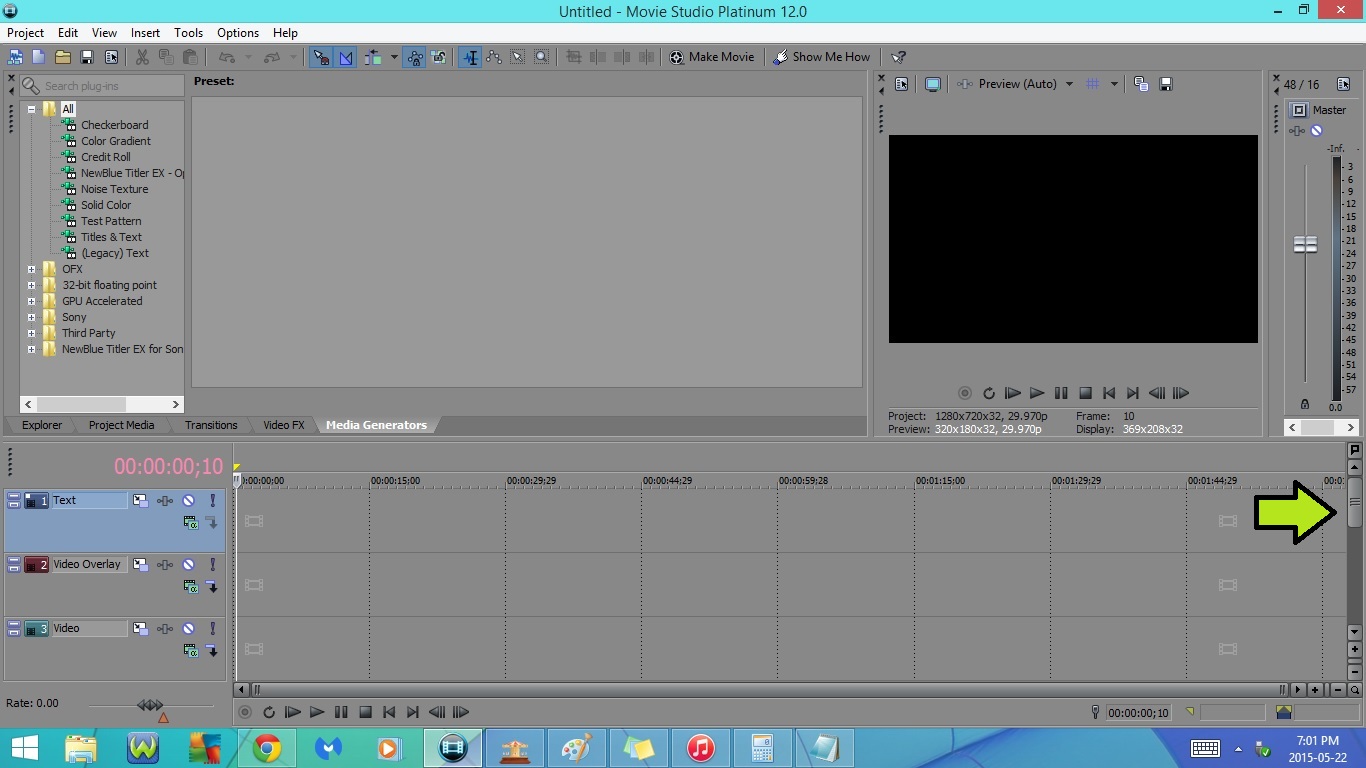
Task: Click Play in the timeline transport bar
Action: tap(317, 712)
